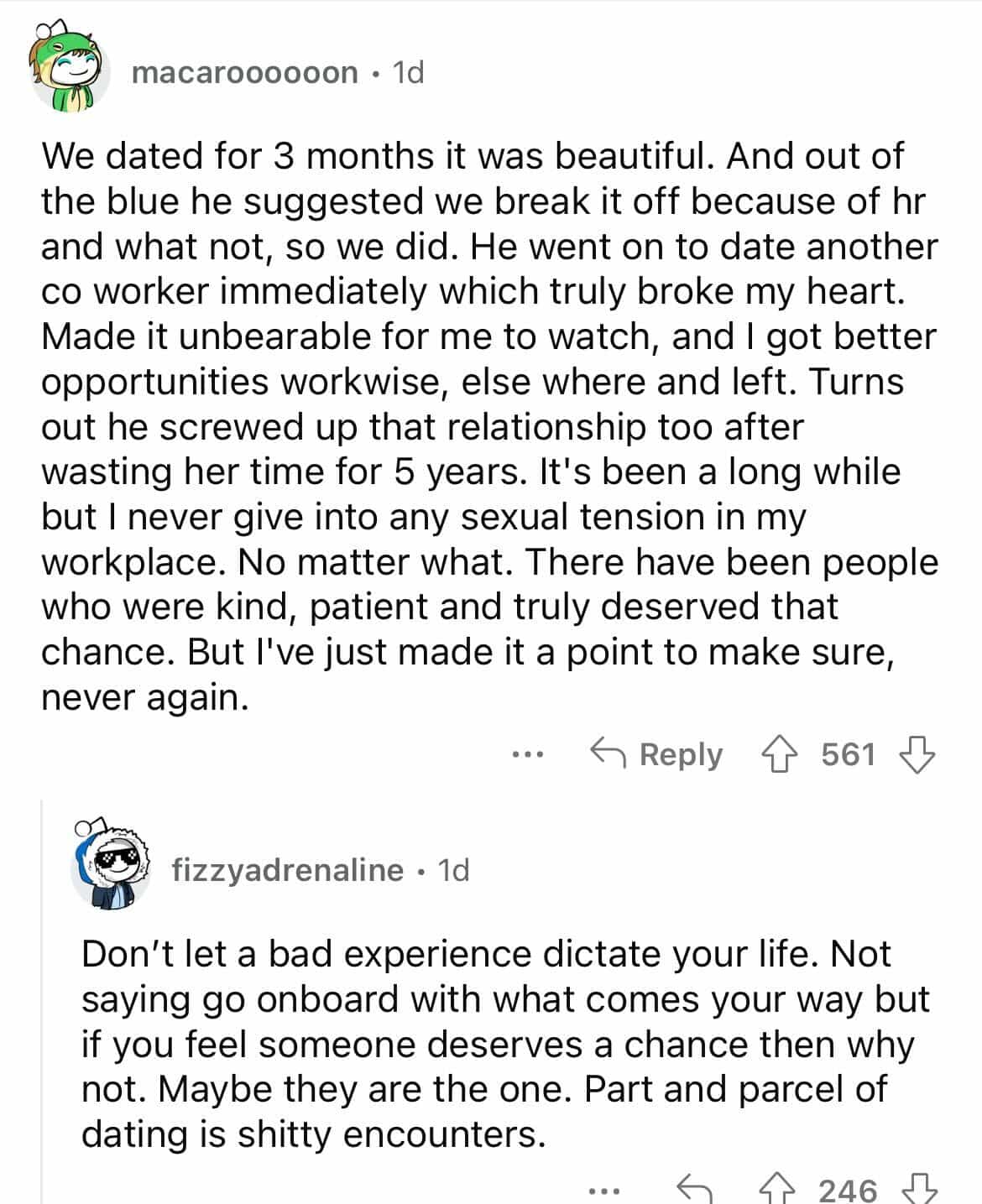
Task: Click the 1d timestamp next to macarooooon
Action: (x=409, y=73)
